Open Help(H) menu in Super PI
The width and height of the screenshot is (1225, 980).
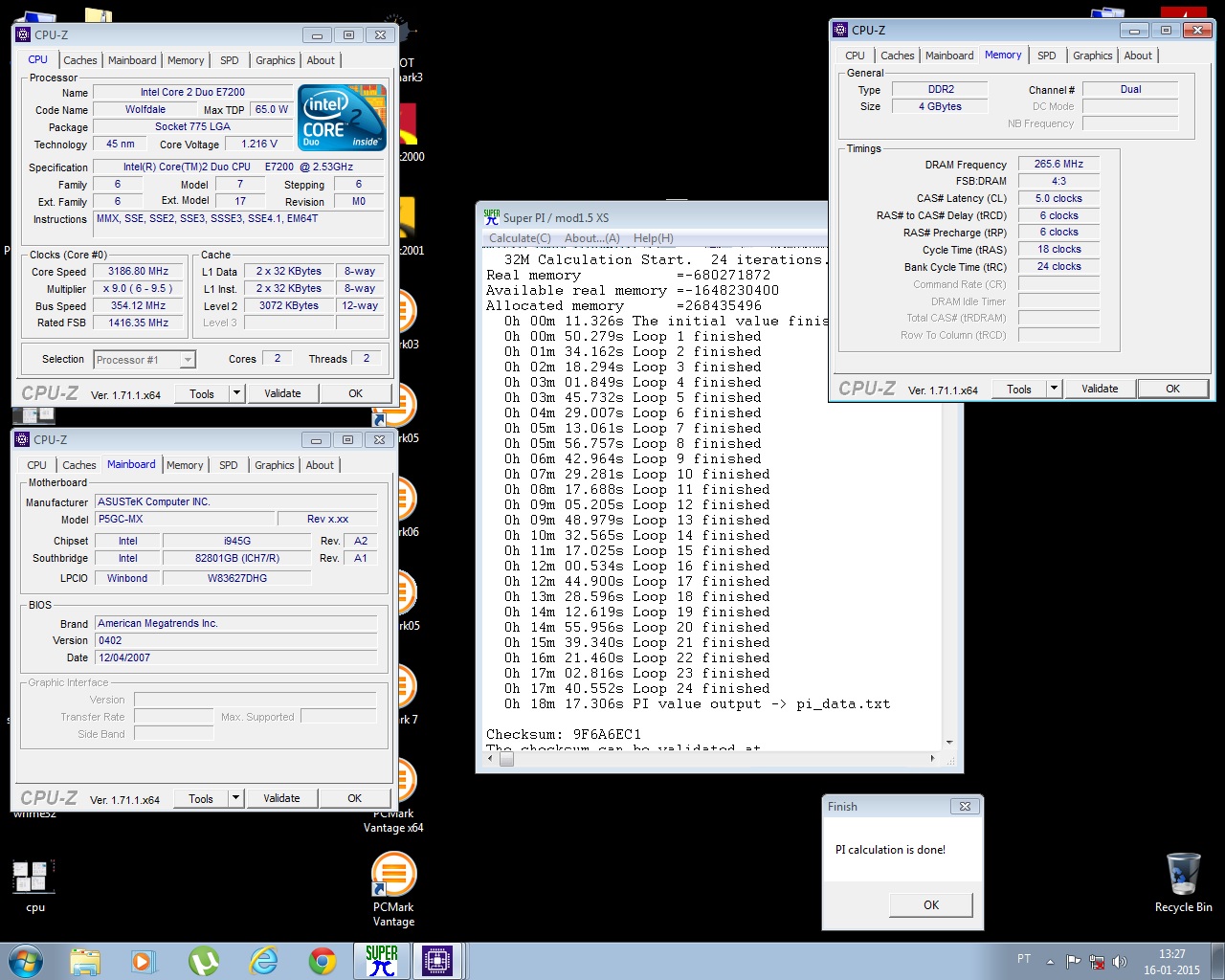(x=654, y=238)
